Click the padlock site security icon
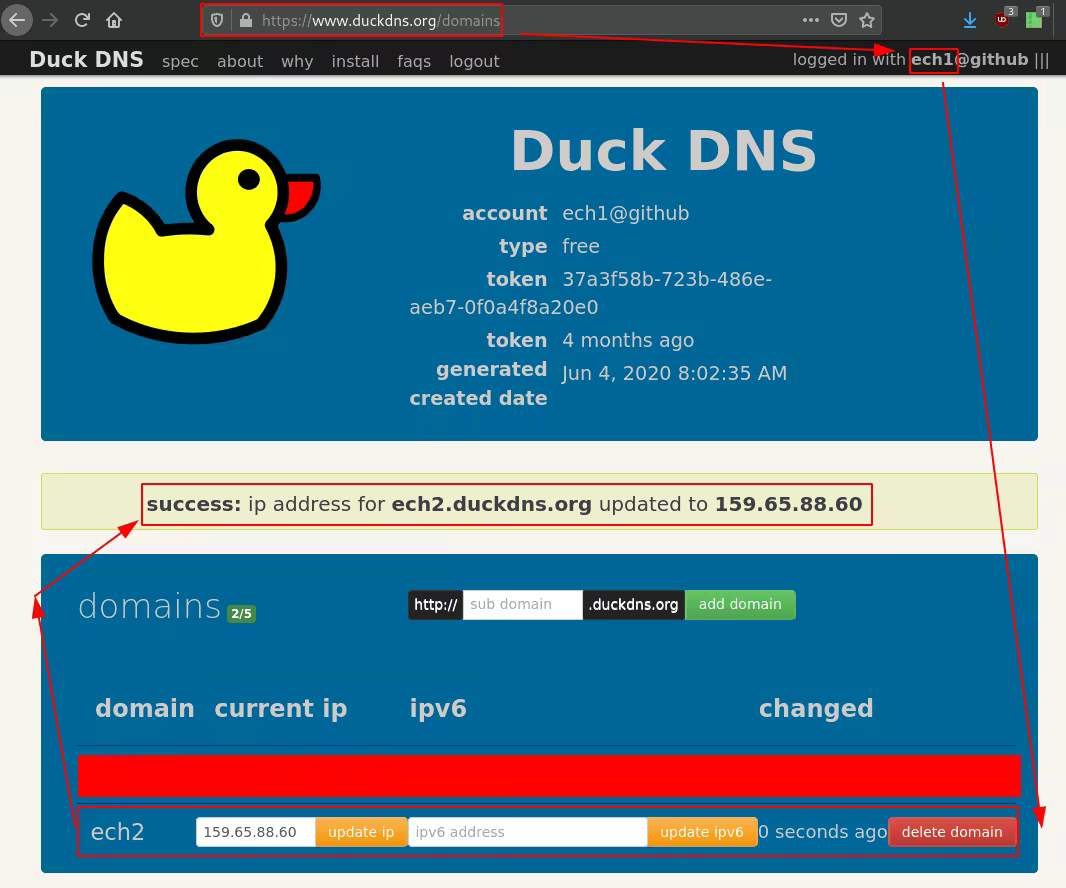Screen dimensions: 1066x888 point(246,20)
